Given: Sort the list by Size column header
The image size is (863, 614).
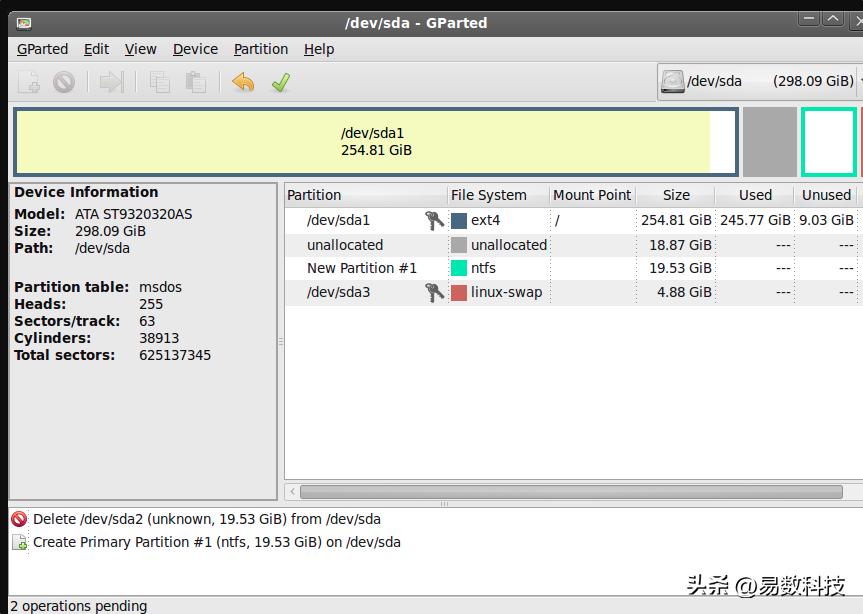Looking at the screenshot, I should point(676,195).
